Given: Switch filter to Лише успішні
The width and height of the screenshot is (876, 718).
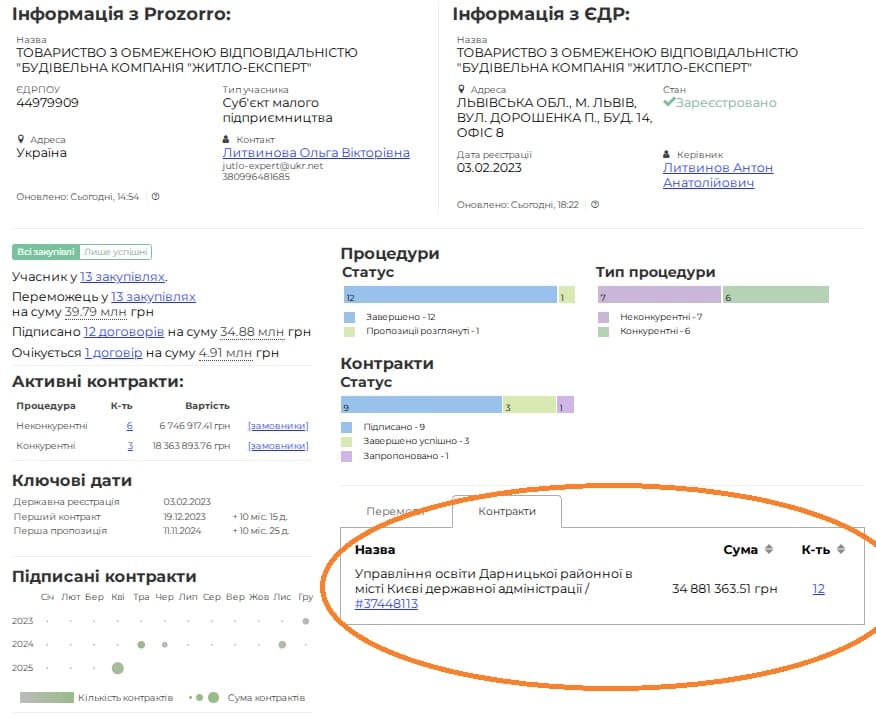Looking at the screenshot, I should pyautogui.click(x=115, y=252).
